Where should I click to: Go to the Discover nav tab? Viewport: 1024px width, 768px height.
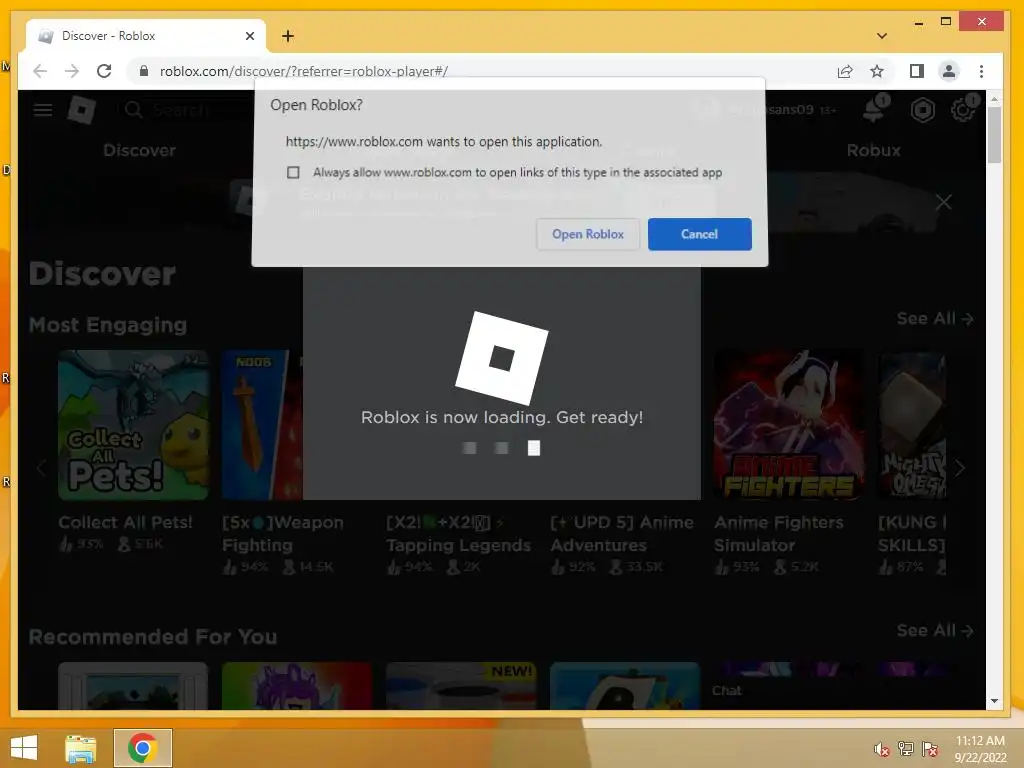pyautogui.click(x=139, y=151)
